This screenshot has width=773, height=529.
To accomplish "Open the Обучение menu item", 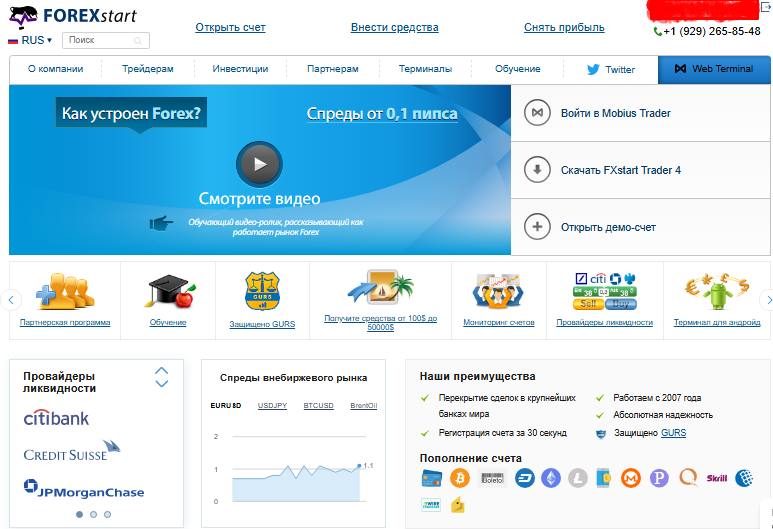I will tap(518, 69).
